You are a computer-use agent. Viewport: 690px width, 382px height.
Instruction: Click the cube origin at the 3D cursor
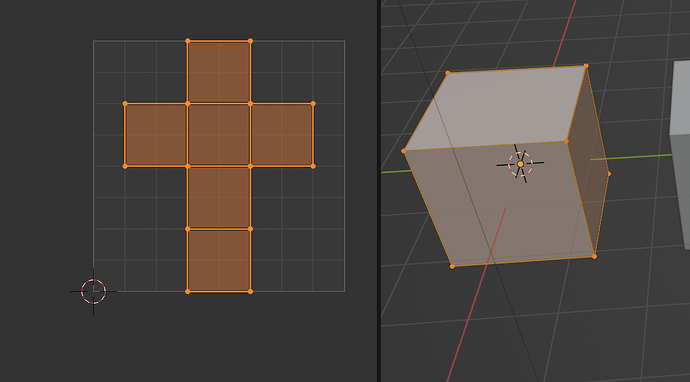coord(521,164)
